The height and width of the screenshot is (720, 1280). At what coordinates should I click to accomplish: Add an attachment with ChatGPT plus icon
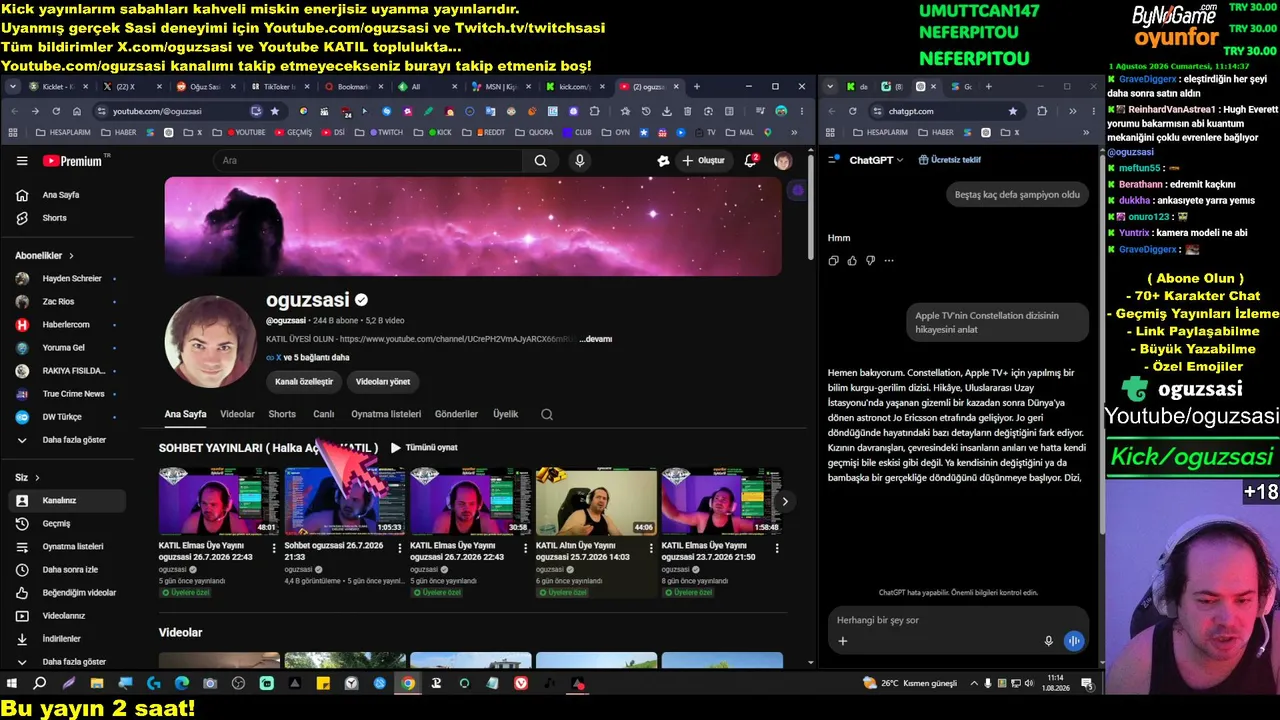coord(842,641)
